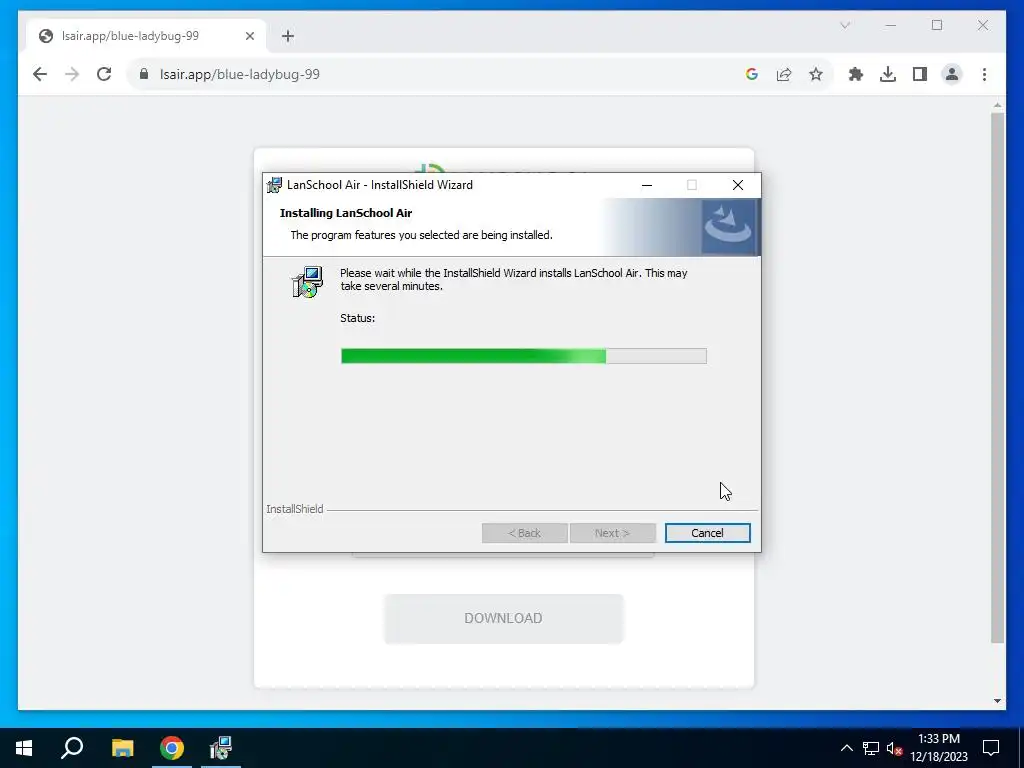Click the Chrome back arrow
The height and width of the screenshot is (768, 1024).
click(x=40, y=74)
